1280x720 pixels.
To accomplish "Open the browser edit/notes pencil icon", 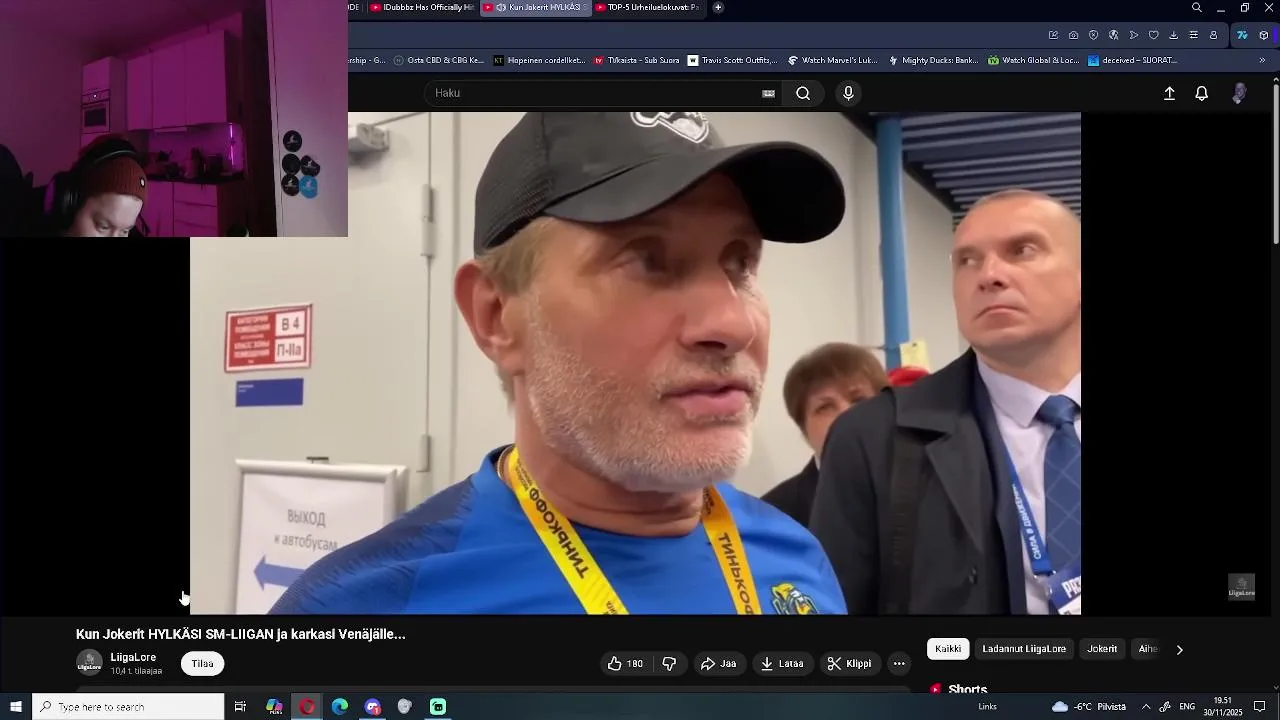I will [x=1053, y=35].
